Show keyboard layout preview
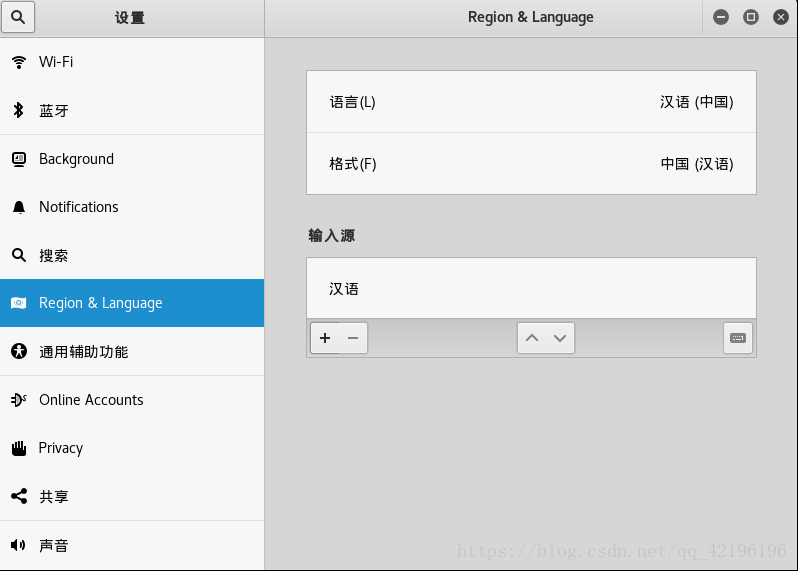Screen dimensions: 798x571 [738, 338]
